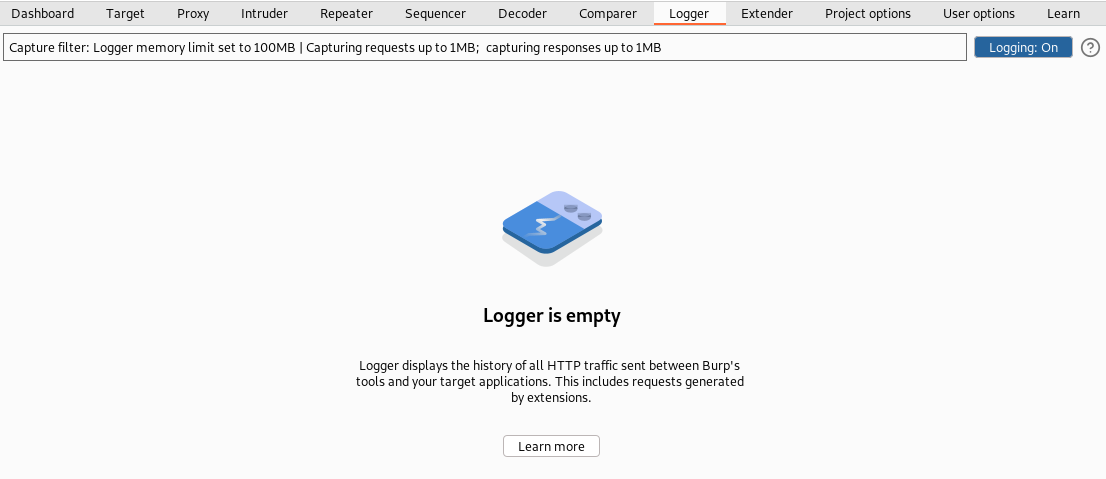Open the Comparer tab
The image size is (1106, 479).
[607, 13]
